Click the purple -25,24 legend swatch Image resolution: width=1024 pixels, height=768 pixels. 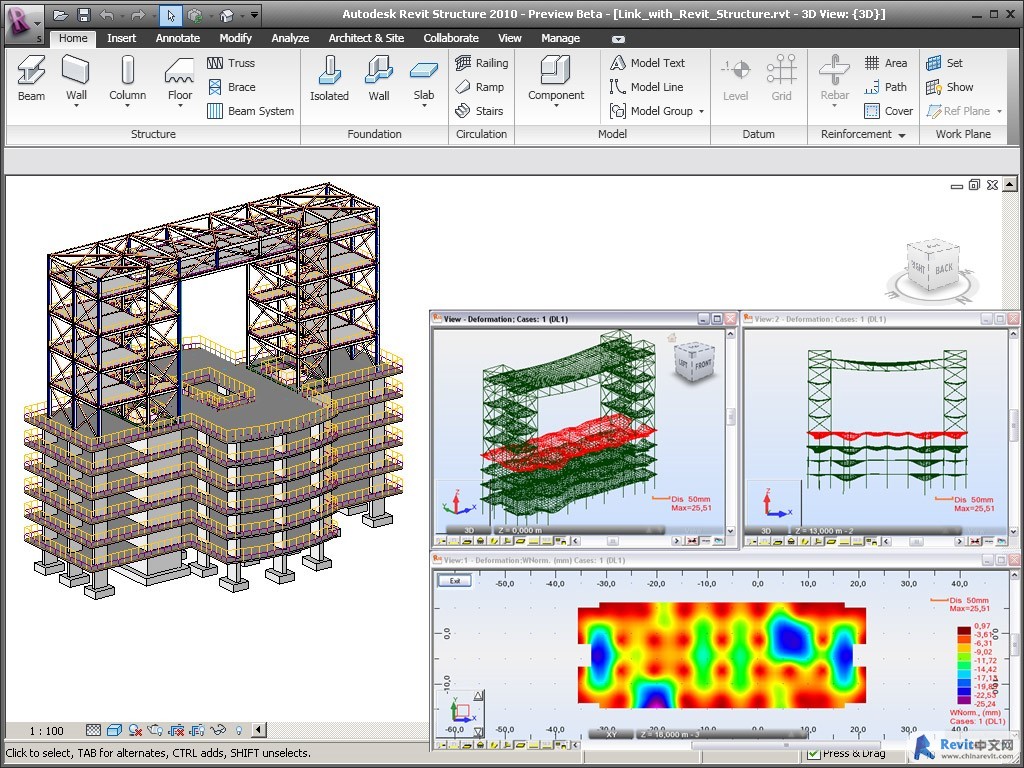[x=964, y=699]
